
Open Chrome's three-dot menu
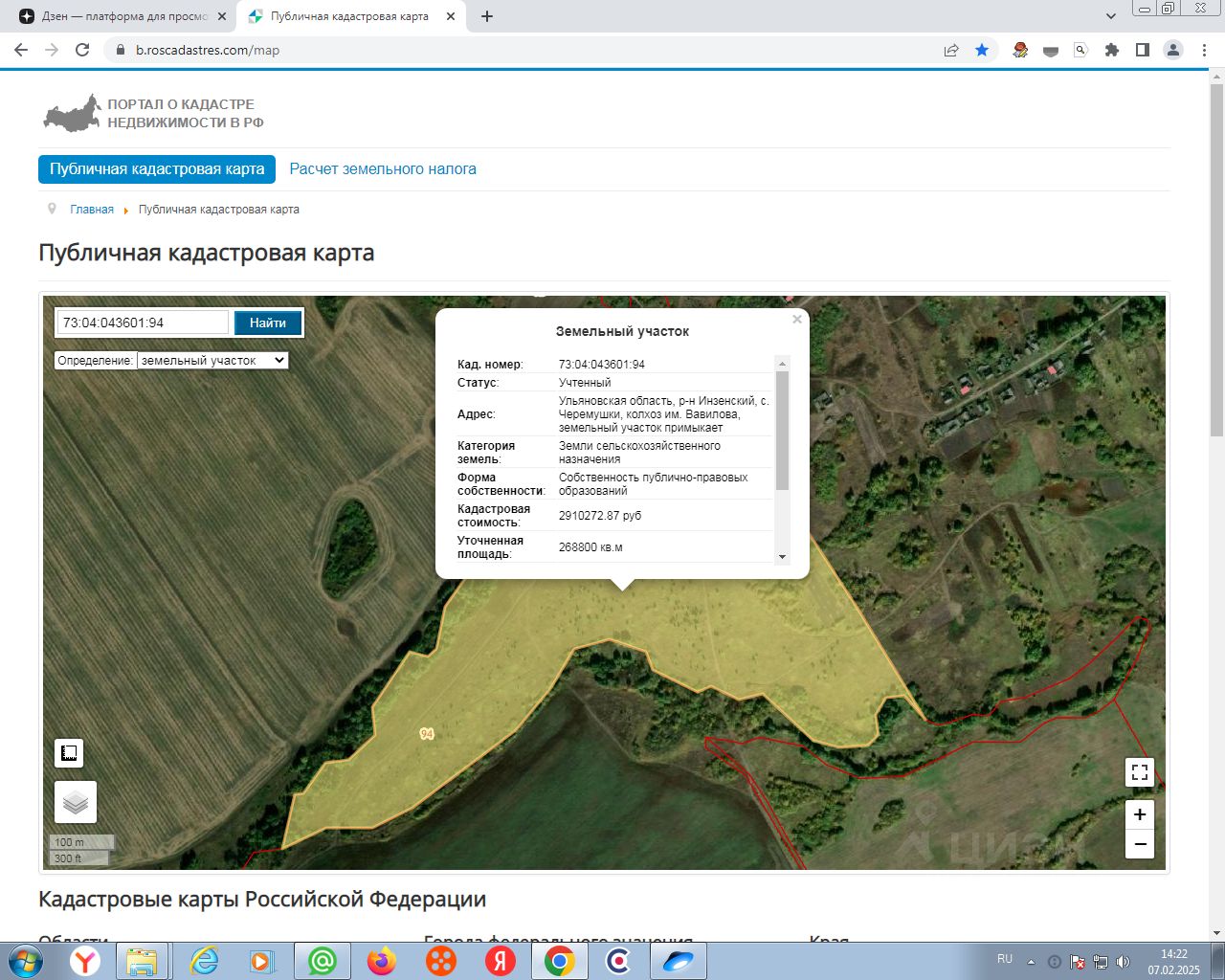pyautogui.click(x=1204, y=50)
